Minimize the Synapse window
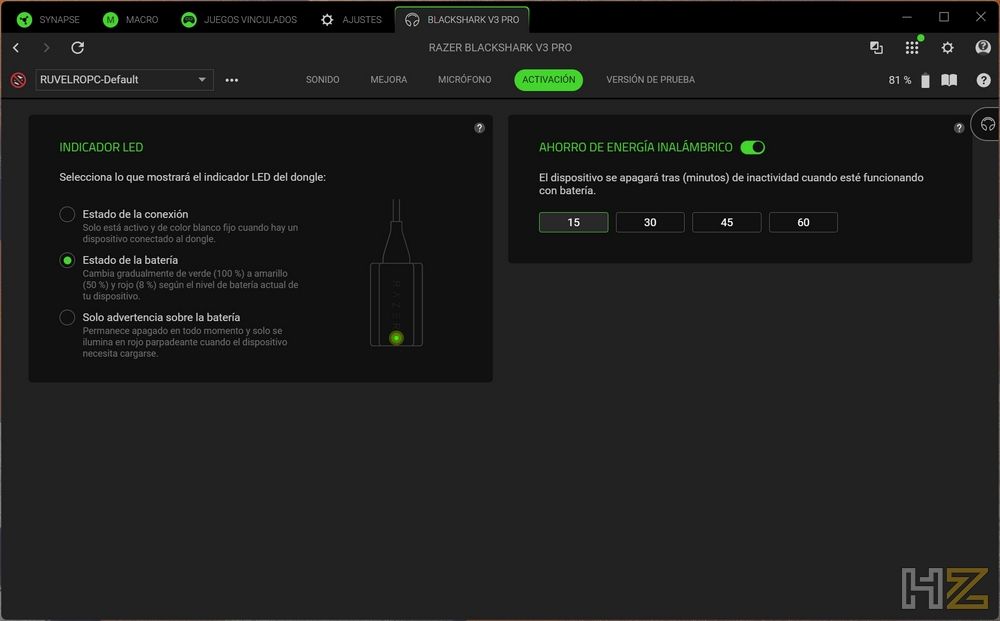The width and height of the screenshot is (1000, 621). pos(906,17)
